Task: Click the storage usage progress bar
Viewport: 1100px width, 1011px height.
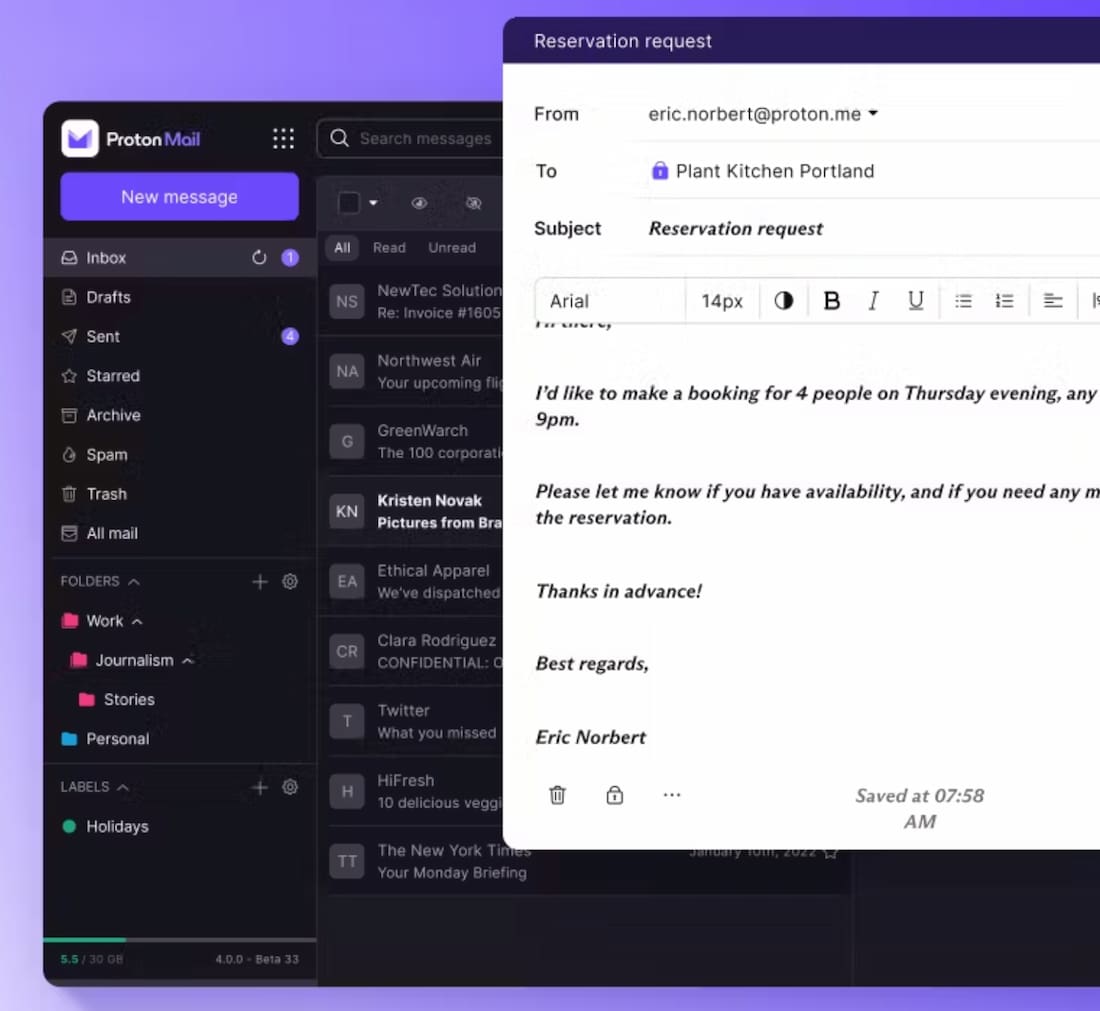Action: tap(180, 939)
